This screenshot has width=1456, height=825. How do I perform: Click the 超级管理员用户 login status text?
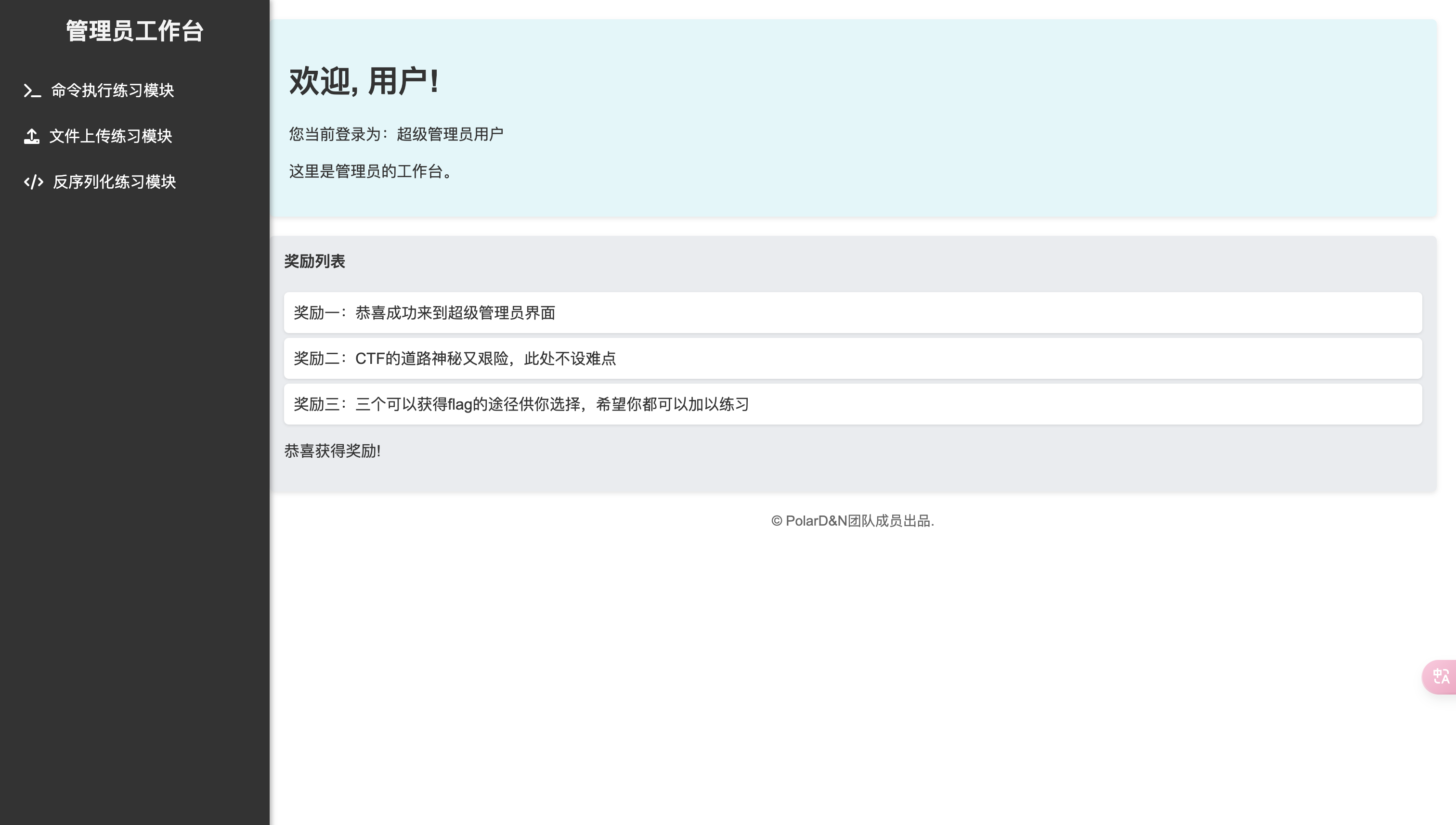point(449,134)
